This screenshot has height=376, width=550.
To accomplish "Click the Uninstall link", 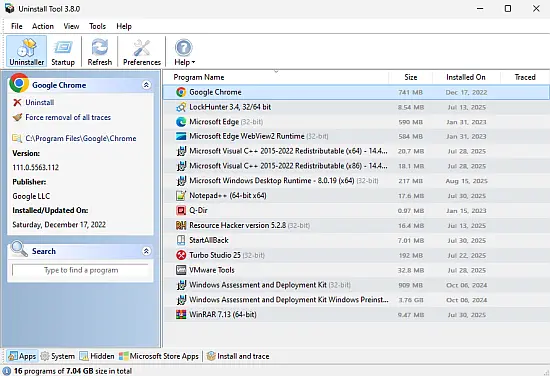I will tap(39, 102).
